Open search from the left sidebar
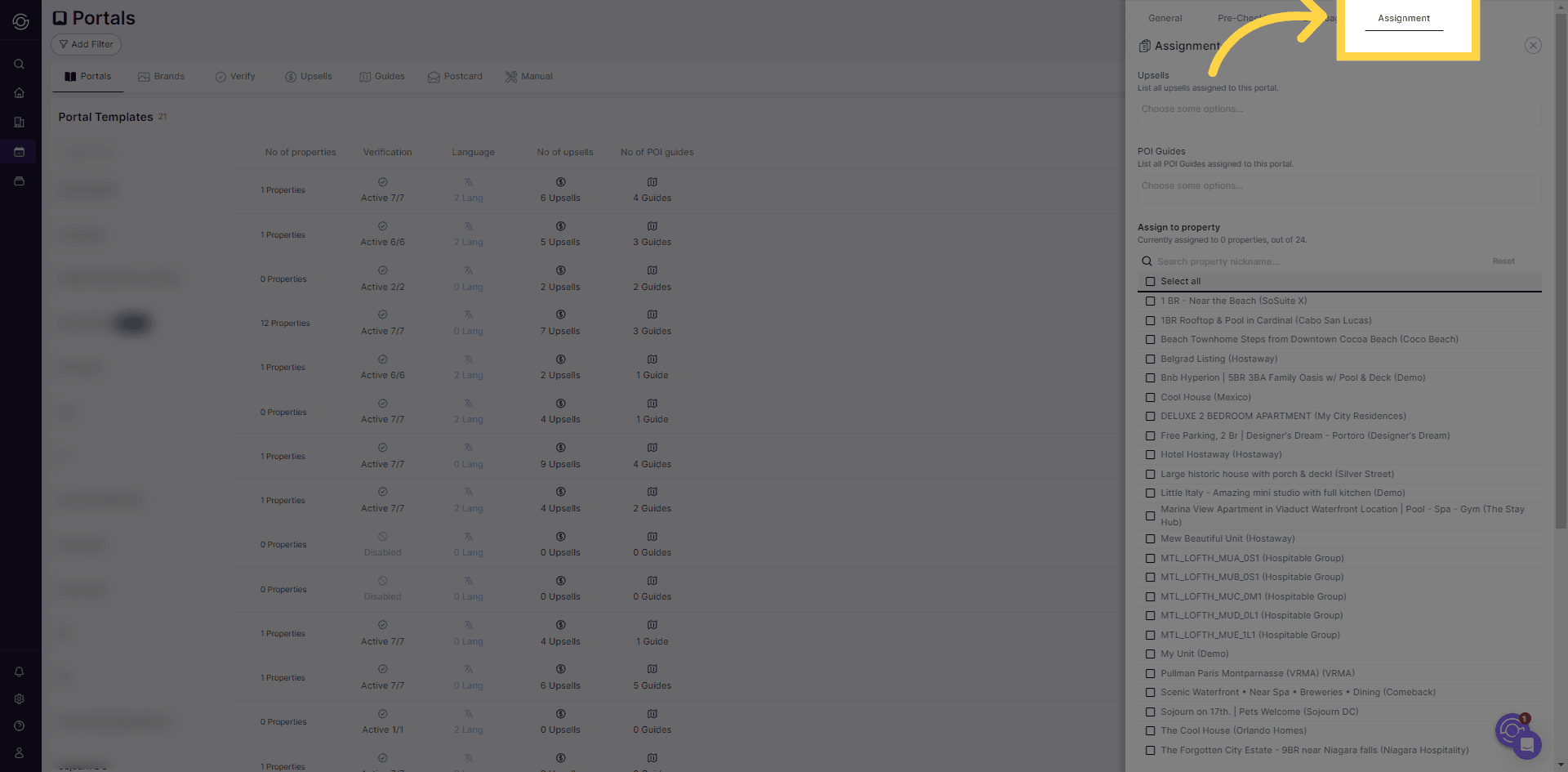1568x772 pixels. click(x=19, y=64)
